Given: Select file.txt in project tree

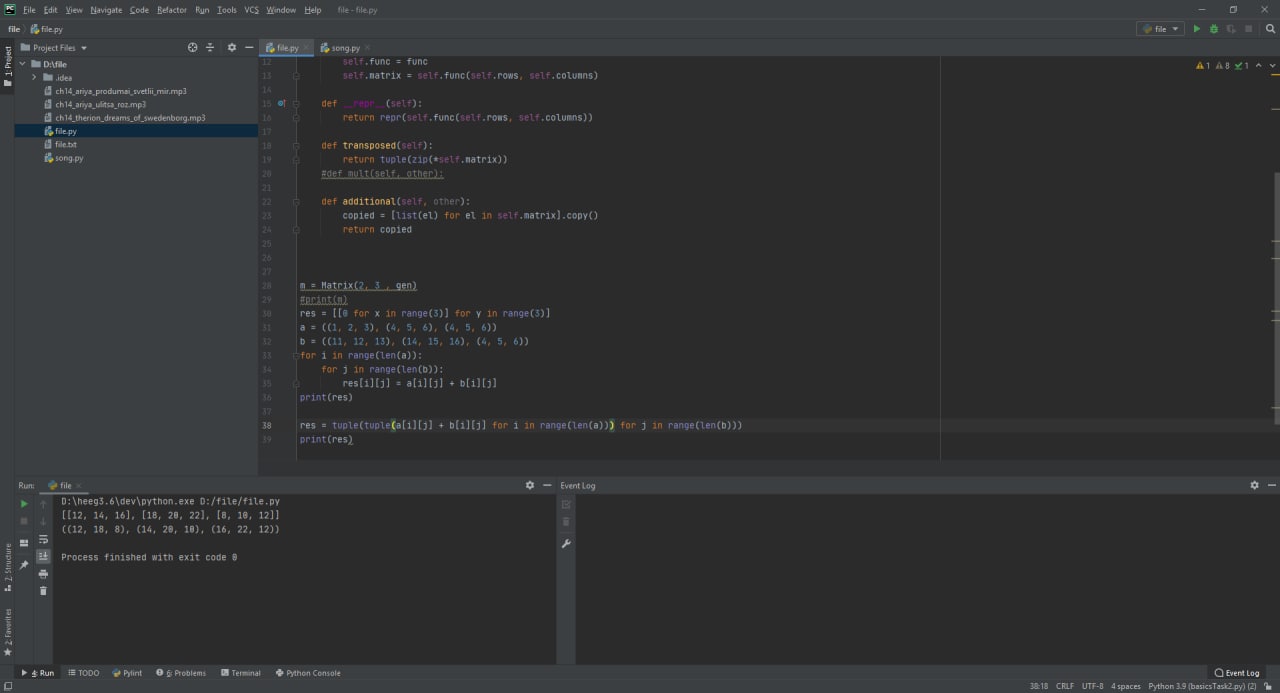Looking at the screenshot, I should (x=66, y=145).
